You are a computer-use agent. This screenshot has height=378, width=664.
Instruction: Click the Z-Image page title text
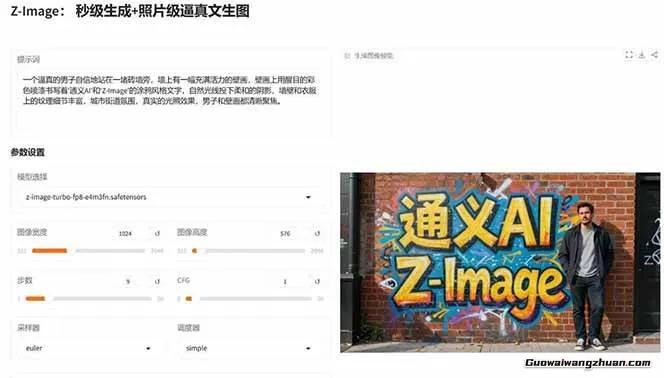click(130, 11)
